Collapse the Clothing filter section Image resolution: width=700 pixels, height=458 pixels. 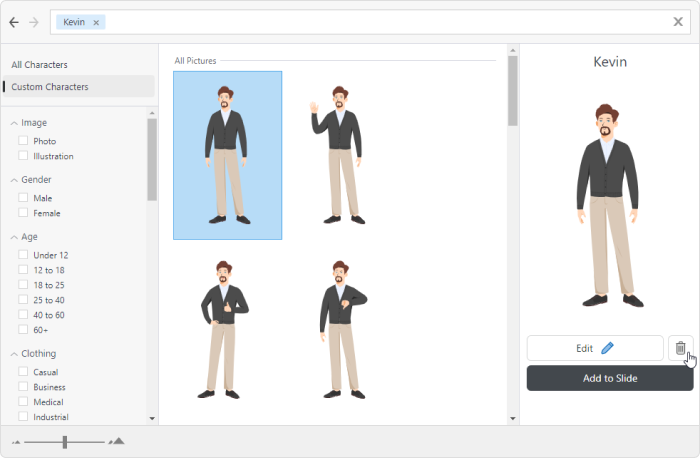pyautogui.click(x=14, y=354)
